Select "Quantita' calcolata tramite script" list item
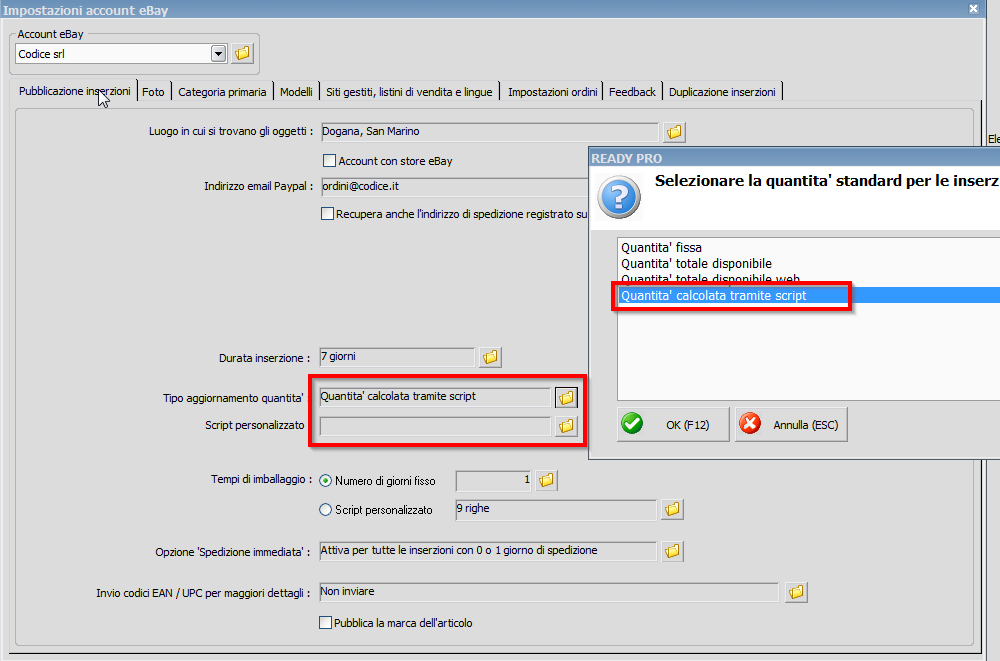The image size is (1000, 661). [x=809, y=295]
